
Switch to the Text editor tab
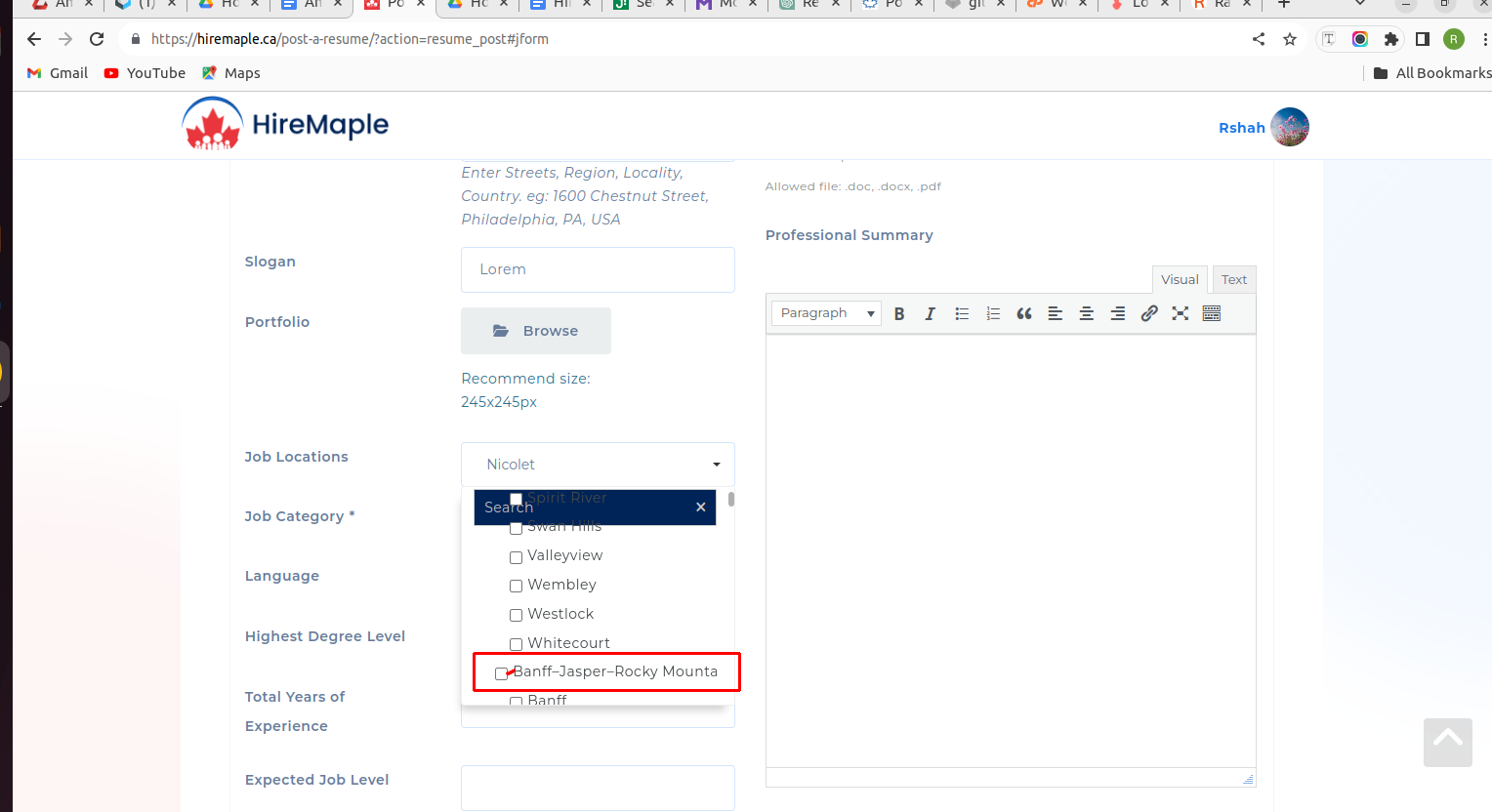coord(1234,279)
